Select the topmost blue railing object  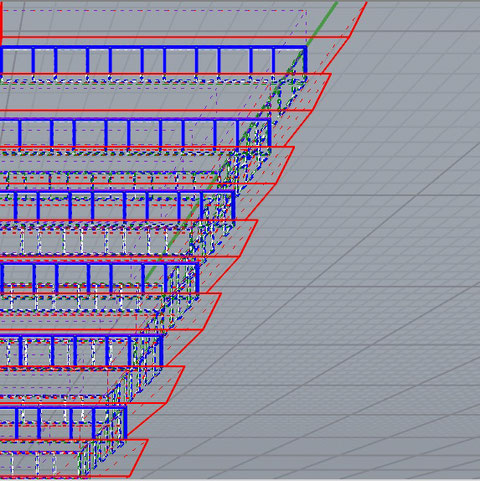[x=153, y=61]
